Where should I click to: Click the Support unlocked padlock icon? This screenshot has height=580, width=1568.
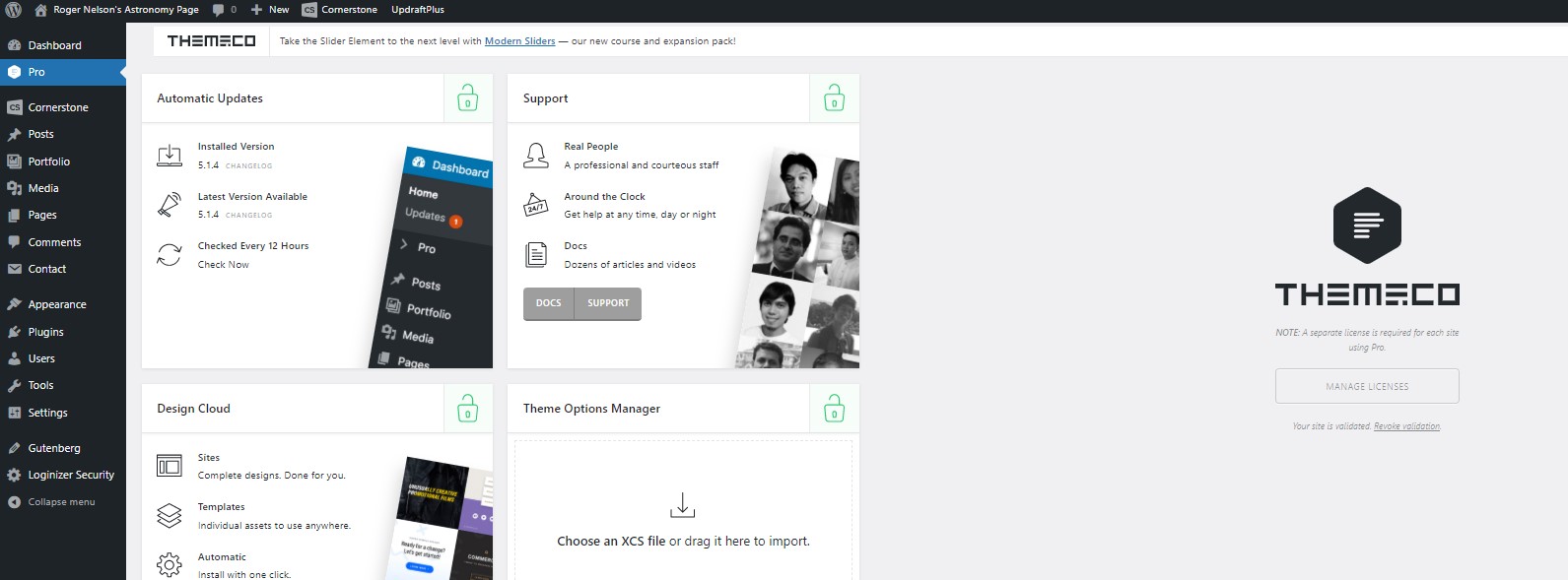point(835,98)
